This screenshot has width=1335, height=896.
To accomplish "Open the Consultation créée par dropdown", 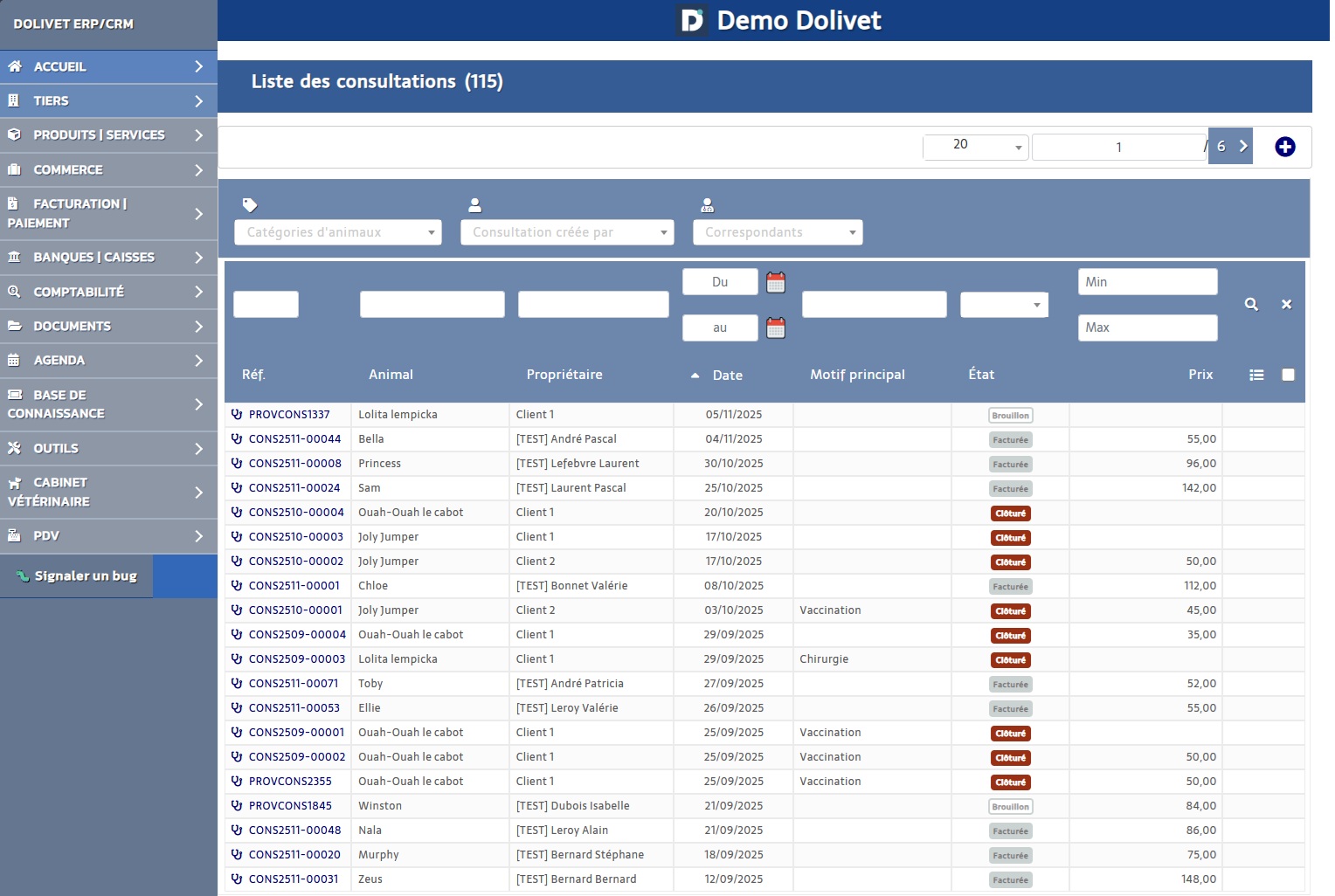I will [567, 232].
